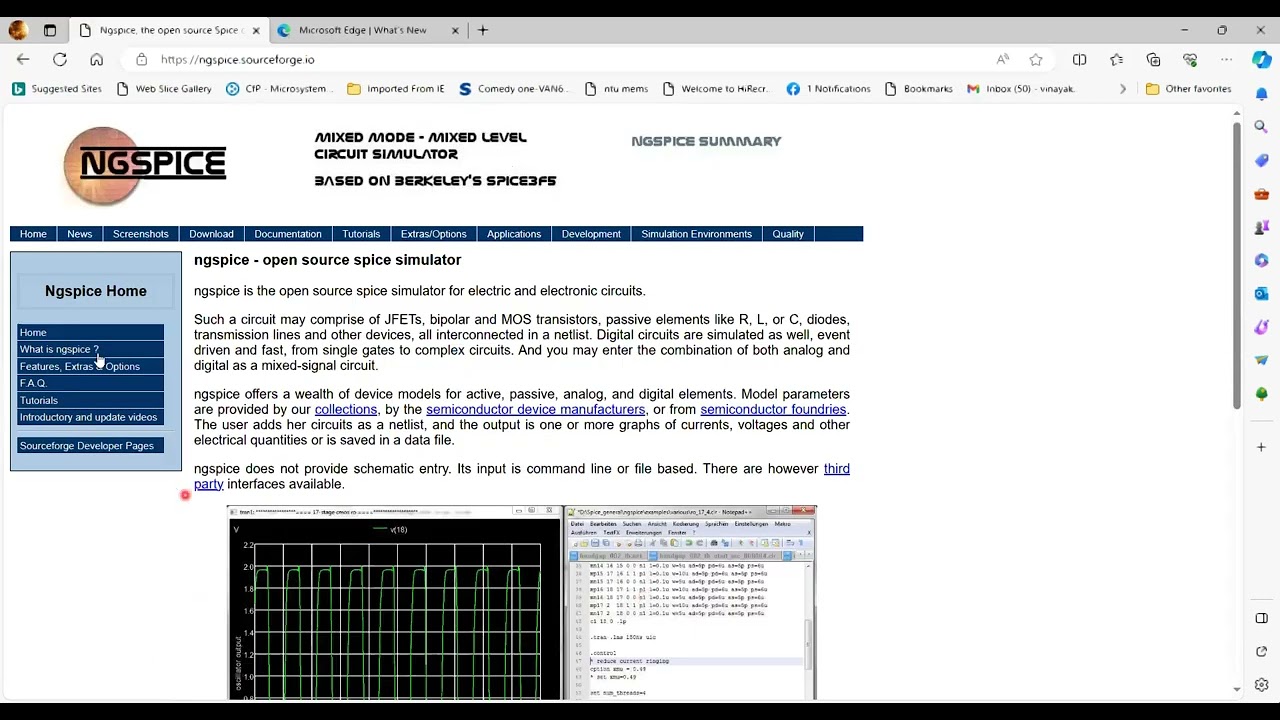The height and width of the screenshot is (720, 1280).
Task: Open the Screenshots menu item
Action: (x=140, y=234)
